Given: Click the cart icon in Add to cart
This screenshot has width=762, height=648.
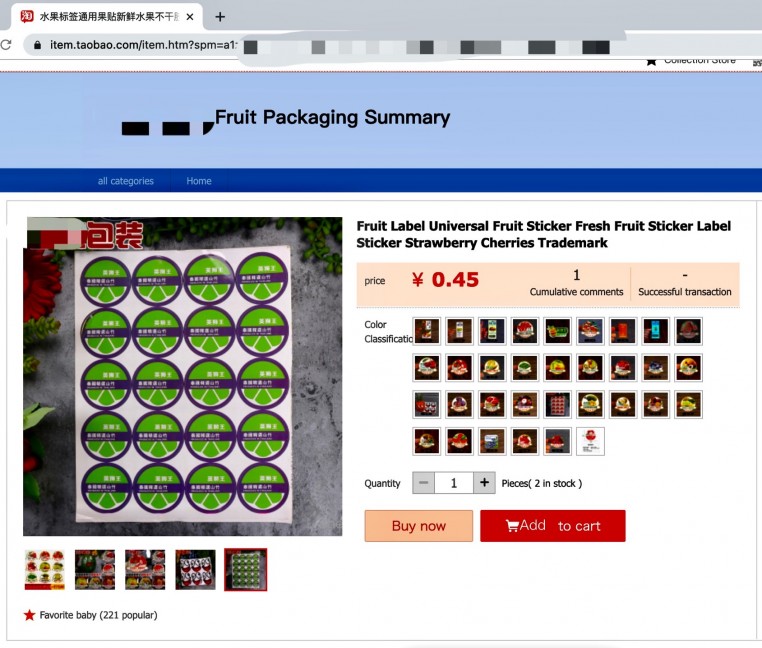Looking at the screenshot, I should pyautogui.click(x=512, y=526).
